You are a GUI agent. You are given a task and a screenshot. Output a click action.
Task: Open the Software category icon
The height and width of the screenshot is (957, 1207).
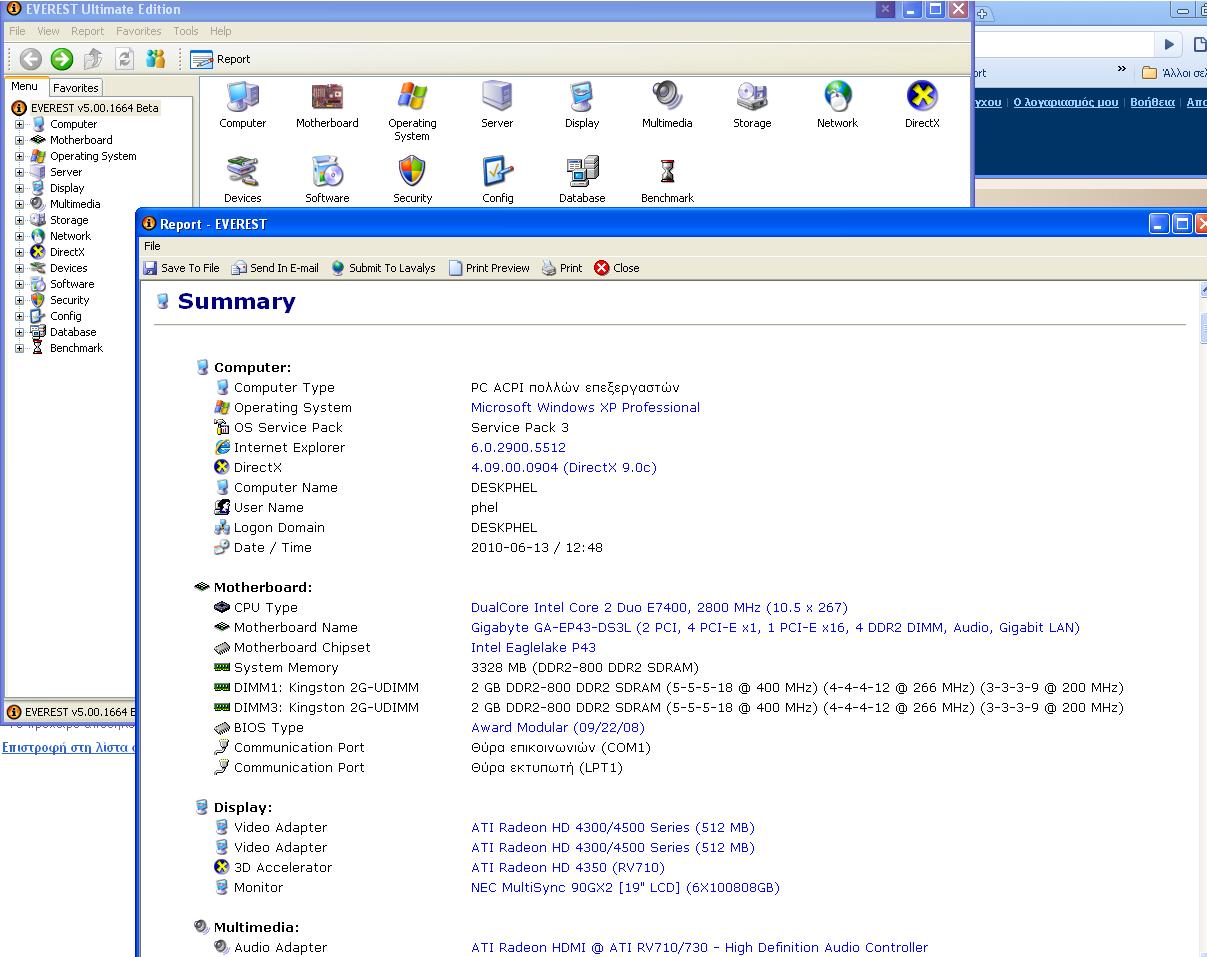tap(327, 172)
